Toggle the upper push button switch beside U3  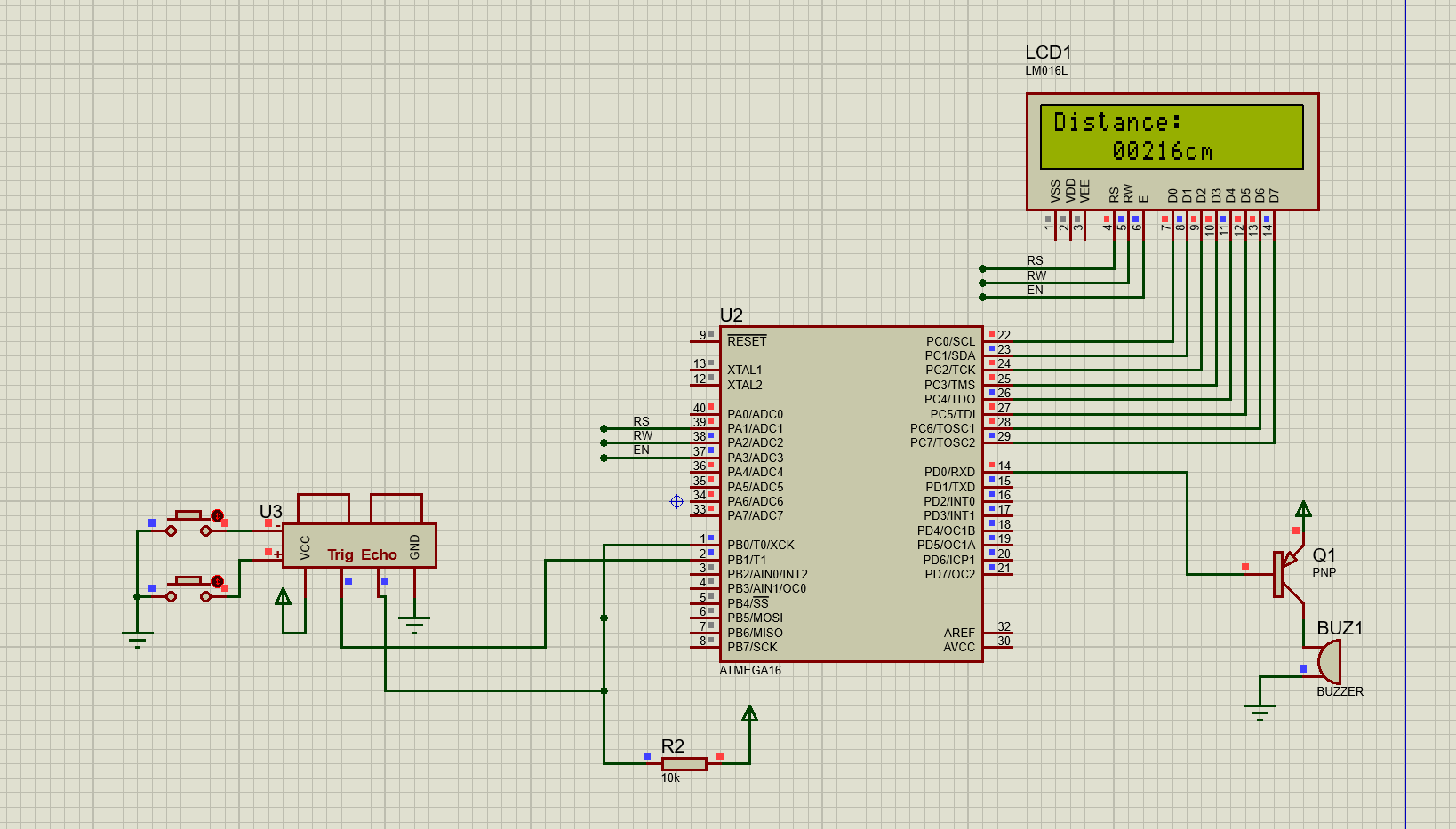188,522
